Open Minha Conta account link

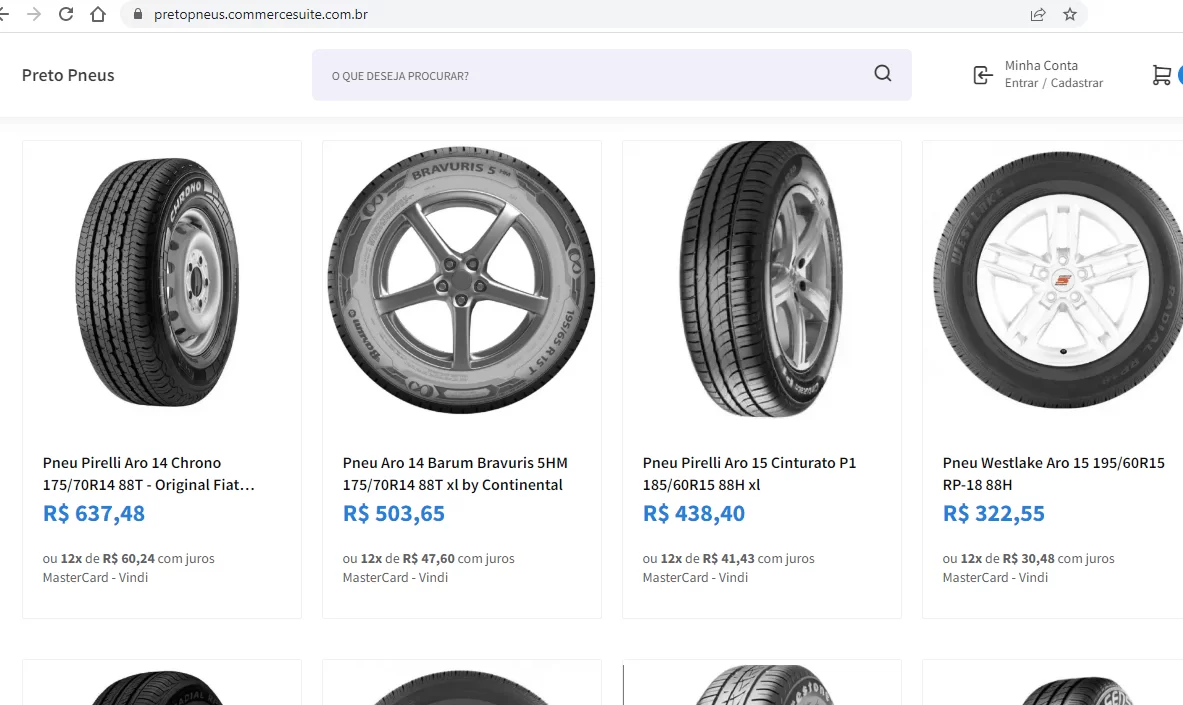click(1041, 66)
